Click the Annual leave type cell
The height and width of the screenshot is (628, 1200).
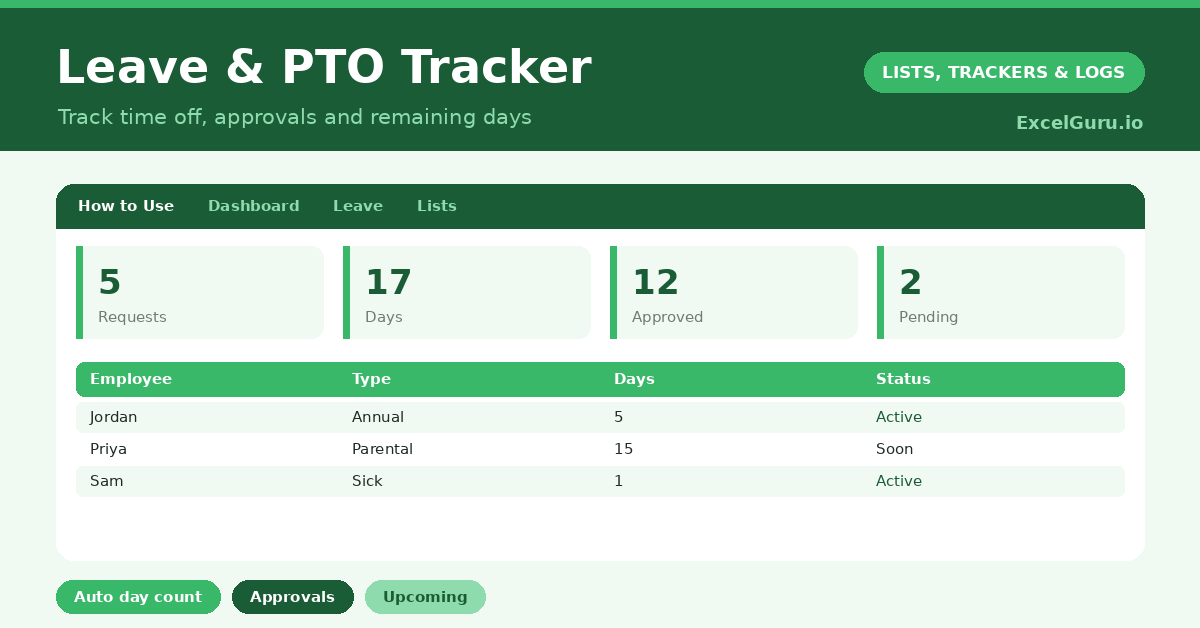[x=378, y=417]
